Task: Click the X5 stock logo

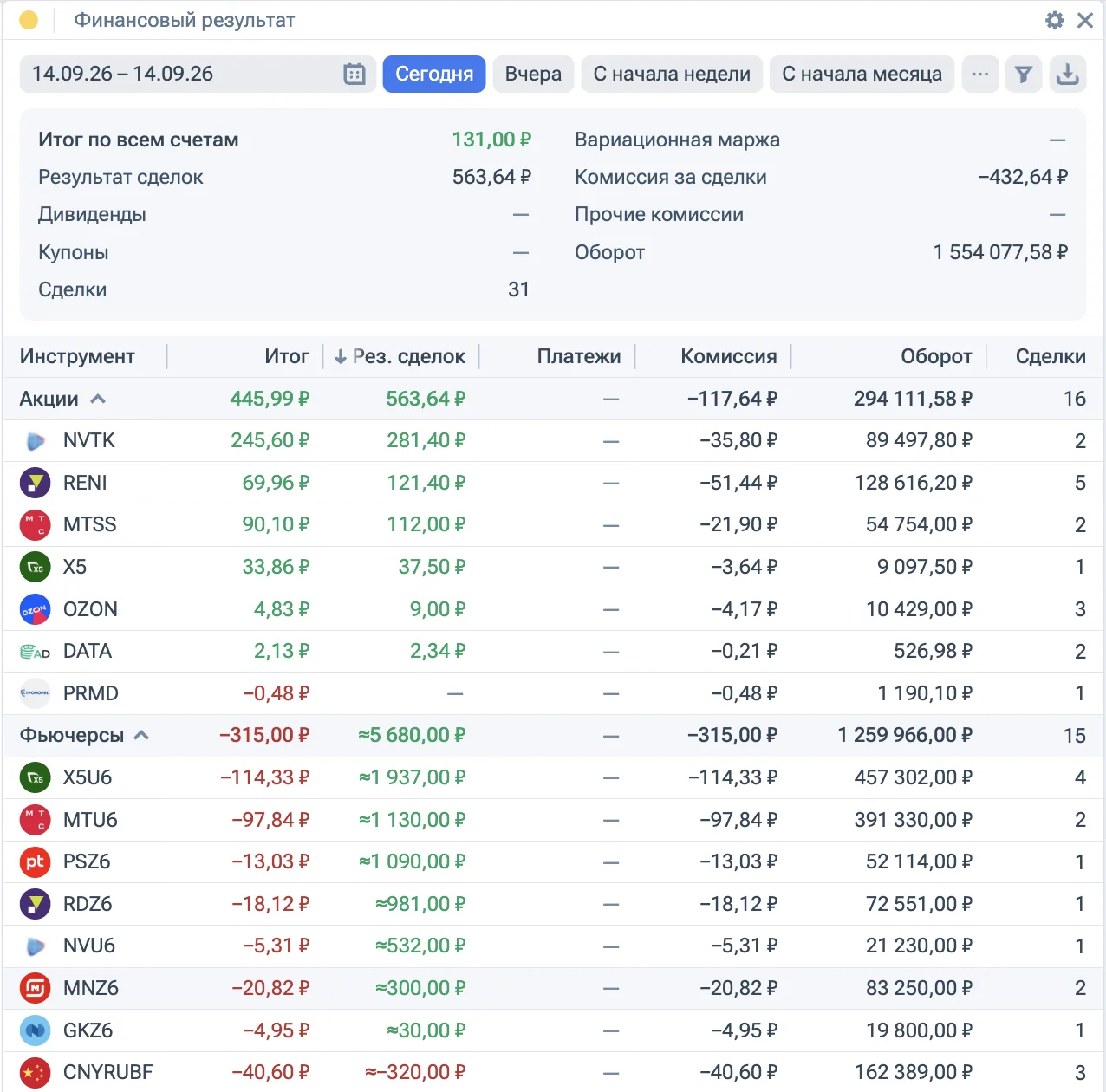Action: [x=36, y=568]
